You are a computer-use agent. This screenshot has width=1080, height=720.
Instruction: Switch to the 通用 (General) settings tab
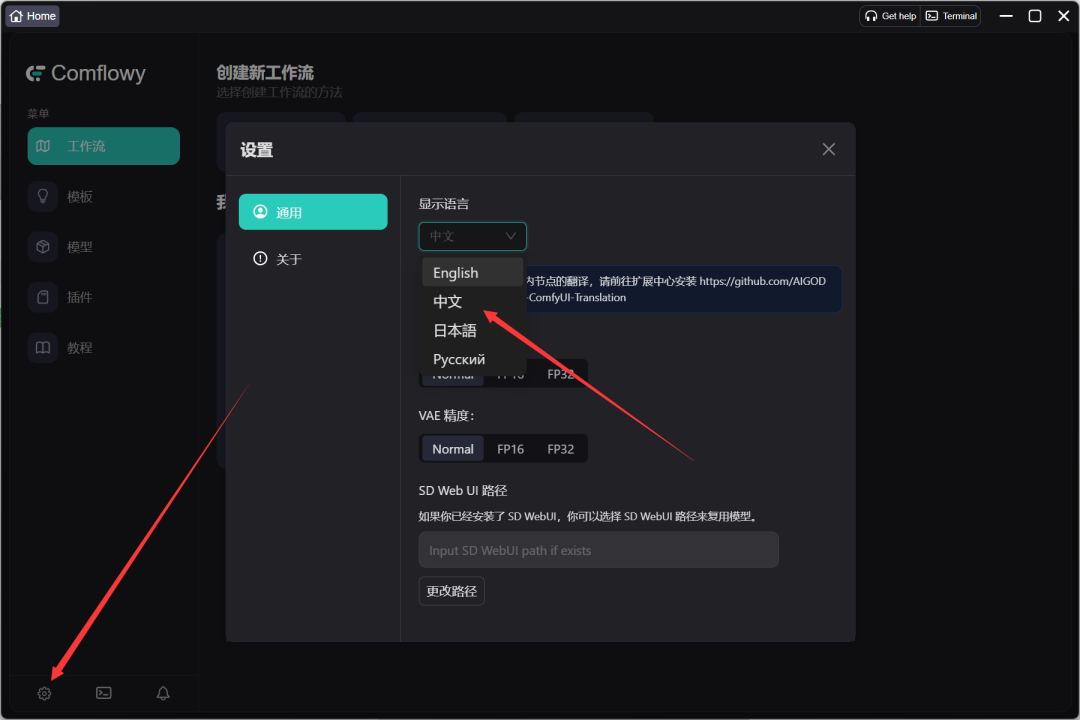pyautogui.click(x=313, y=211)
